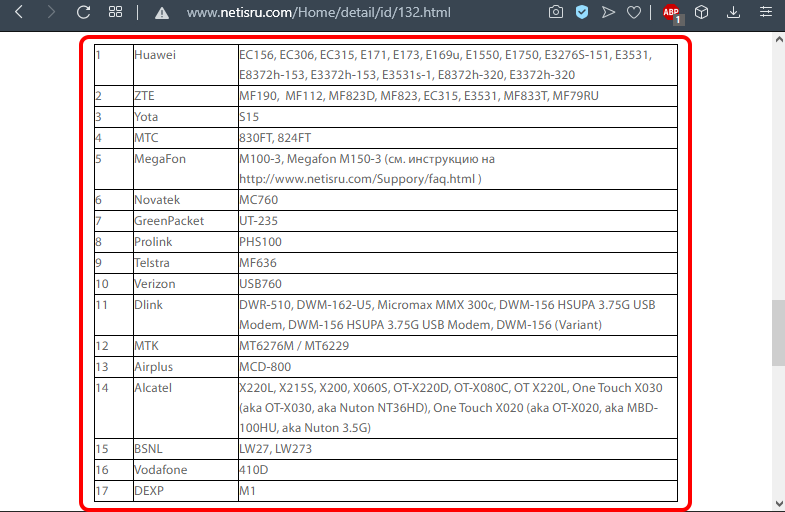
Task: Click the Telstra brand cell
Action: click(x=186, y=263)
